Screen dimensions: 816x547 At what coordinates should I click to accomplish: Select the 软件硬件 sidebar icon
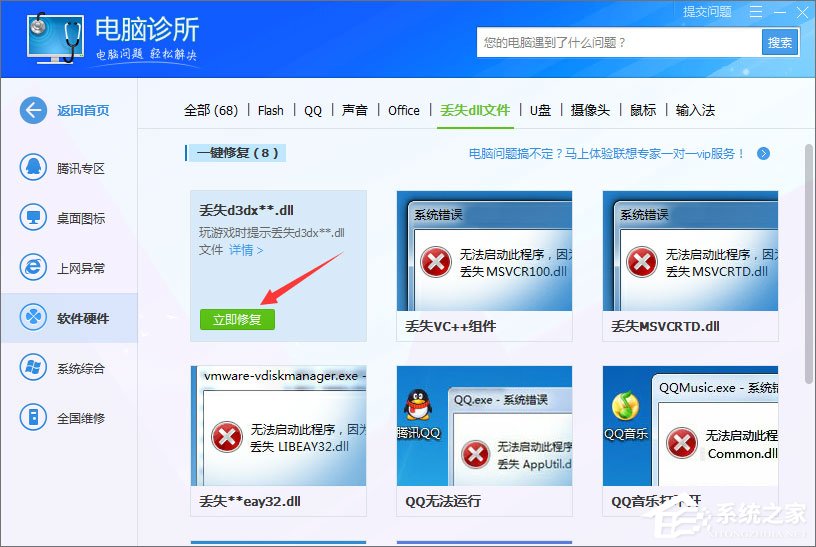[34, 318]
